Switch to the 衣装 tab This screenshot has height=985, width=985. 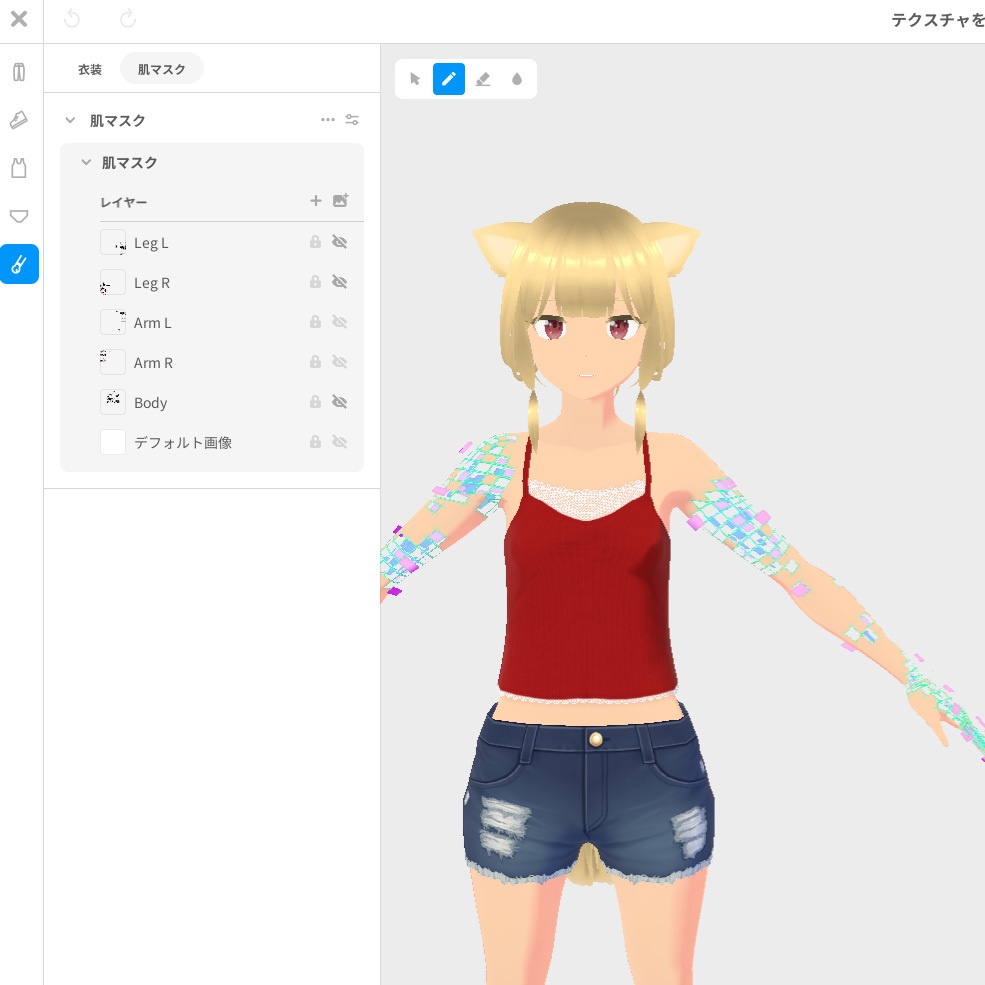90,68
